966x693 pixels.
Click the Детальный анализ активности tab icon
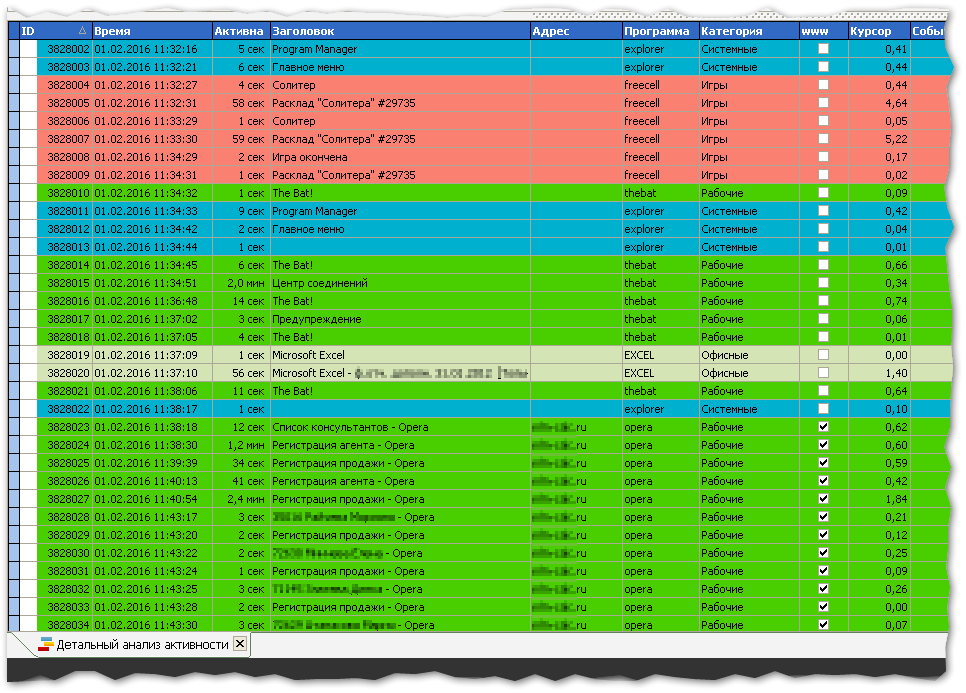(46, 644)
